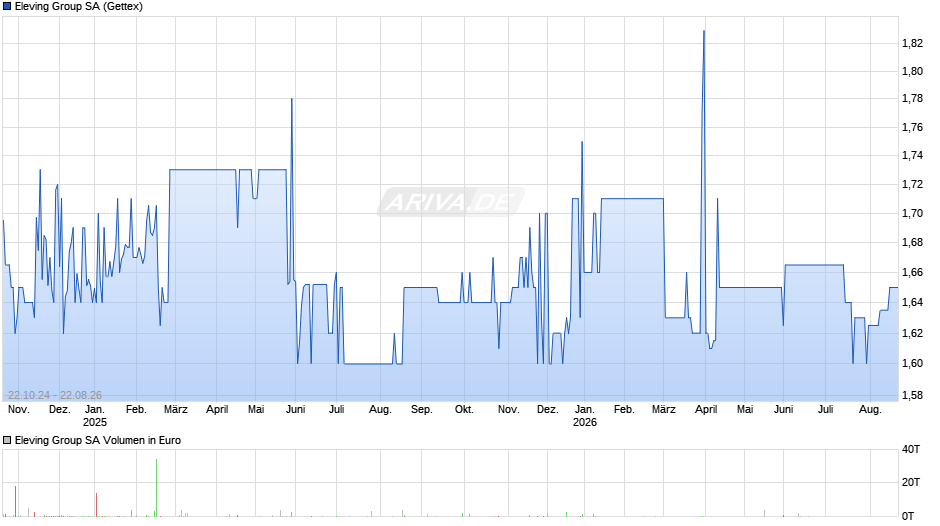Click the 1,64 price axis label

[912, 302]
